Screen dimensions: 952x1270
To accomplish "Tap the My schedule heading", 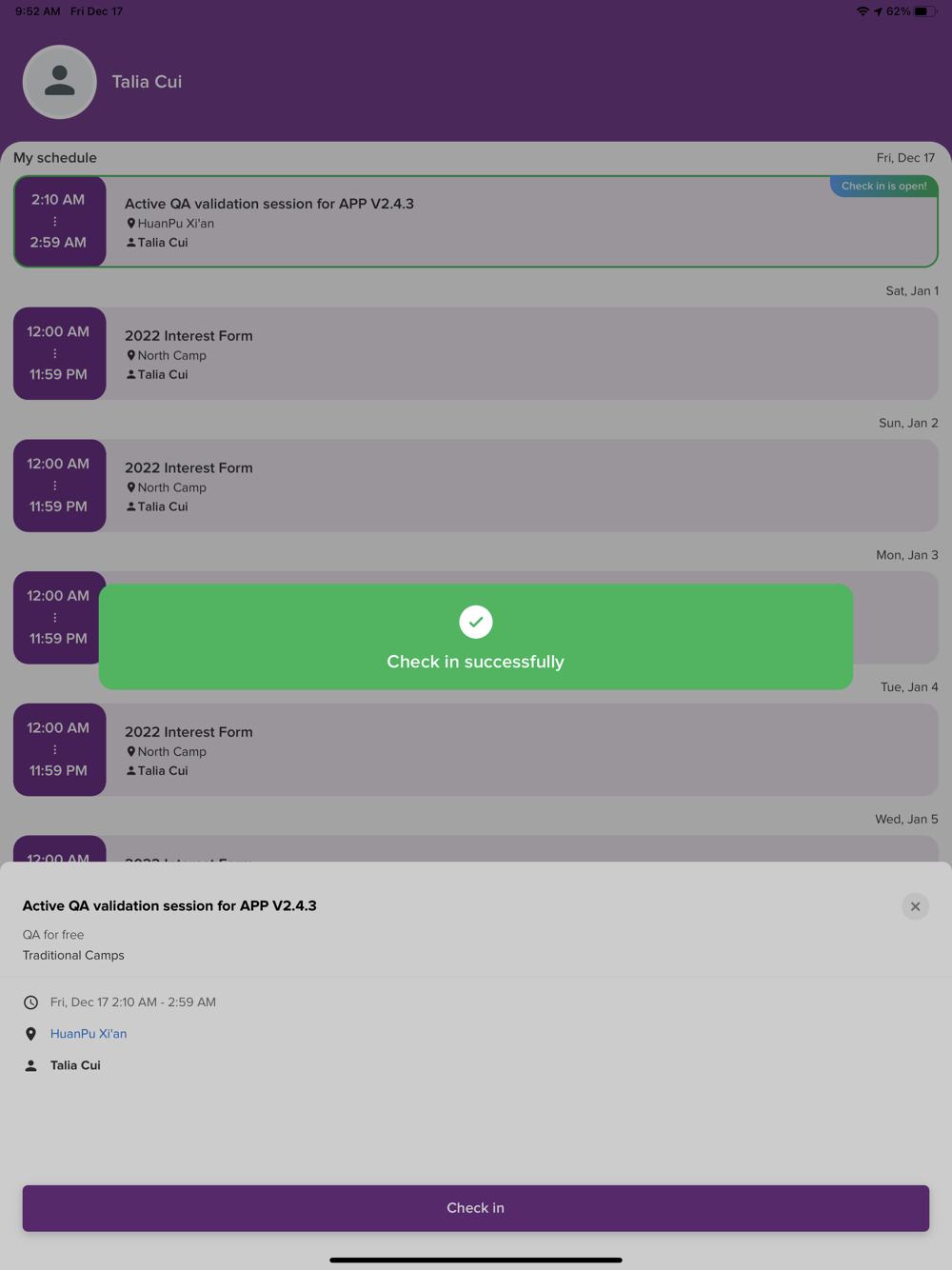I will pos(55,158).
